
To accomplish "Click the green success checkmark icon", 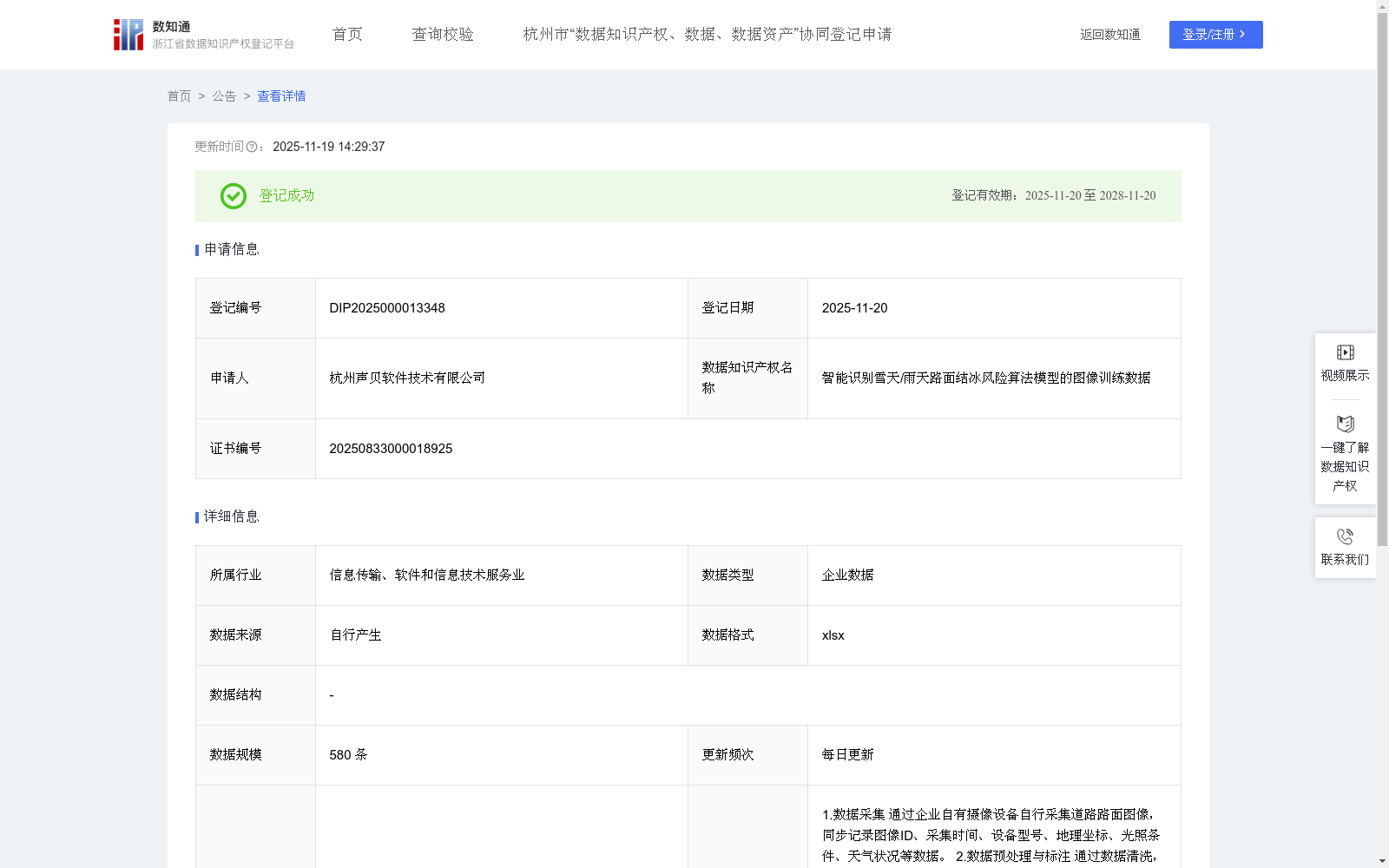I will pyautogui.click(x=233, y=196).
